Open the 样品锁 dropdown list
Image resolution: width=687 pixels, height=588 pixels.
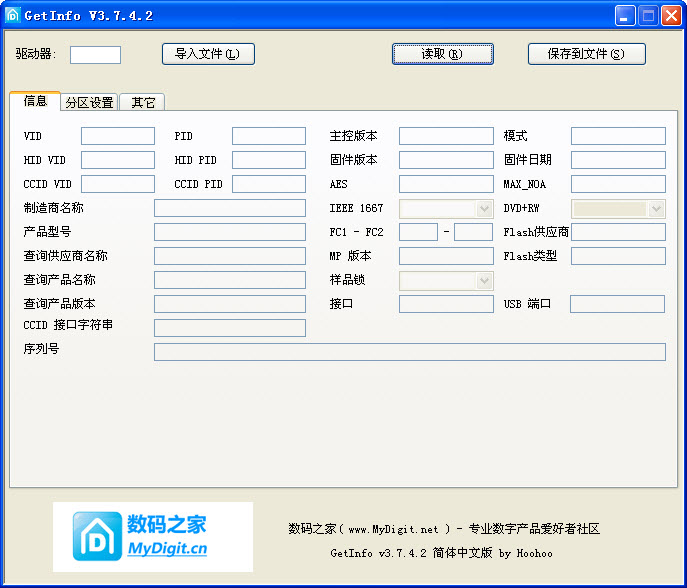click(484, 280)
